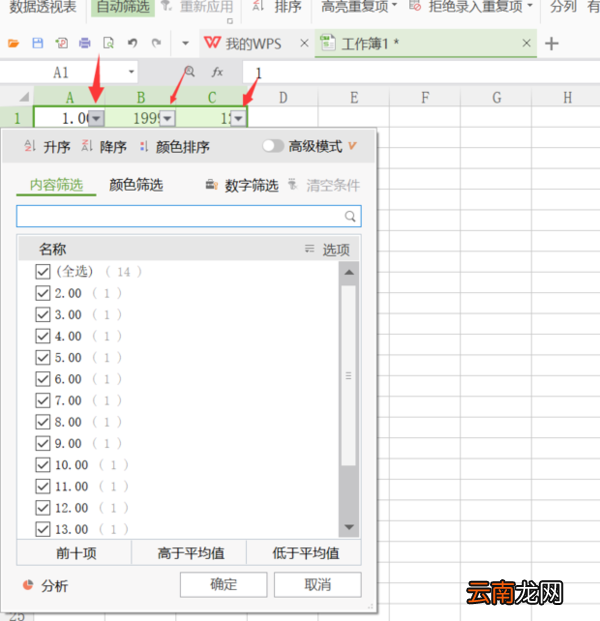Click the 自动筛选 ribbon button
Viewport: 600px width, 621px height.
coord(123,7)
